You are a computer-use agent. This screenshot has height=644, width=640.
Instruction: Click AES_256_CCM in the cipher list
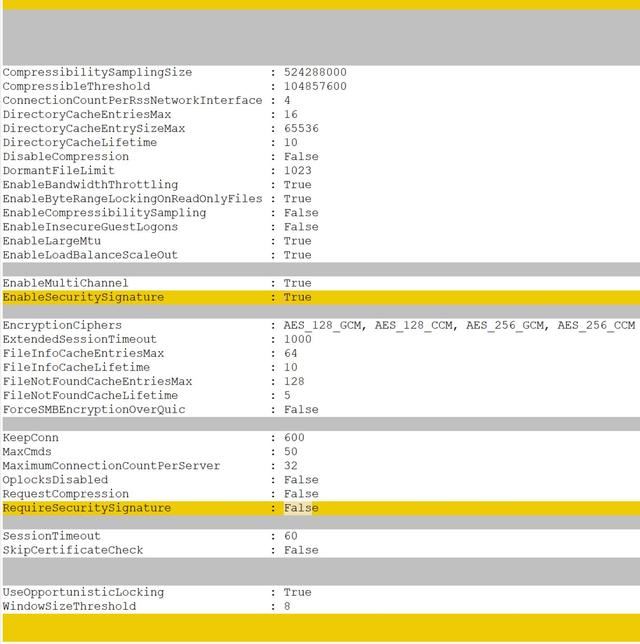click(596, 326)
